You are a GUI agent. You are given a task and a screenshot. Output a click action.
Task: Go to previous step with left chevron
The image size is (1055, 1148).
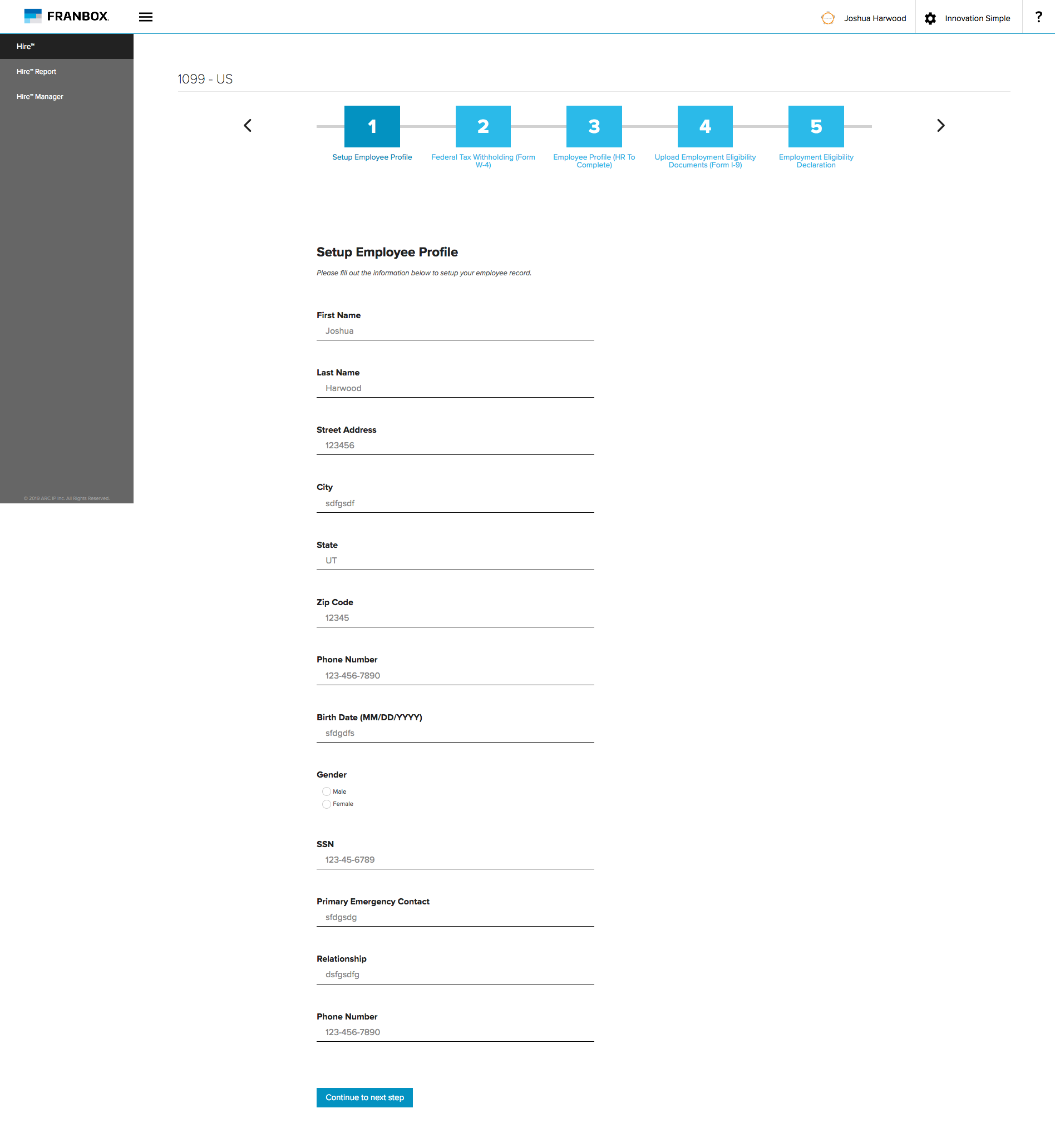point(248,126)
